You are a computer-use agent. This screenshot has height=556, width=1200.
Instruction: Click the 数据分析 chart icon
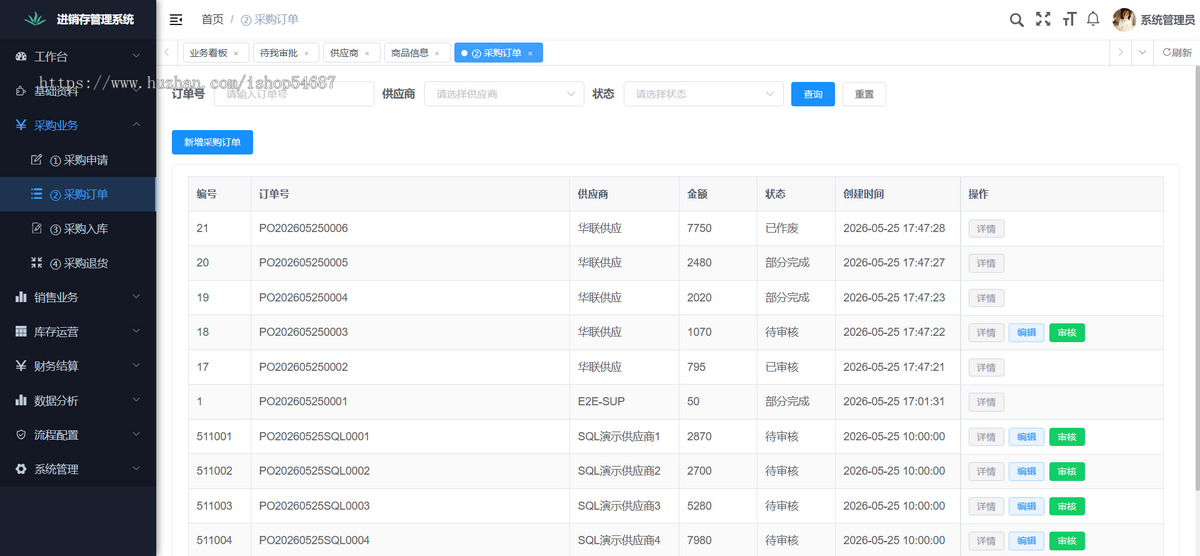(22, 400)
